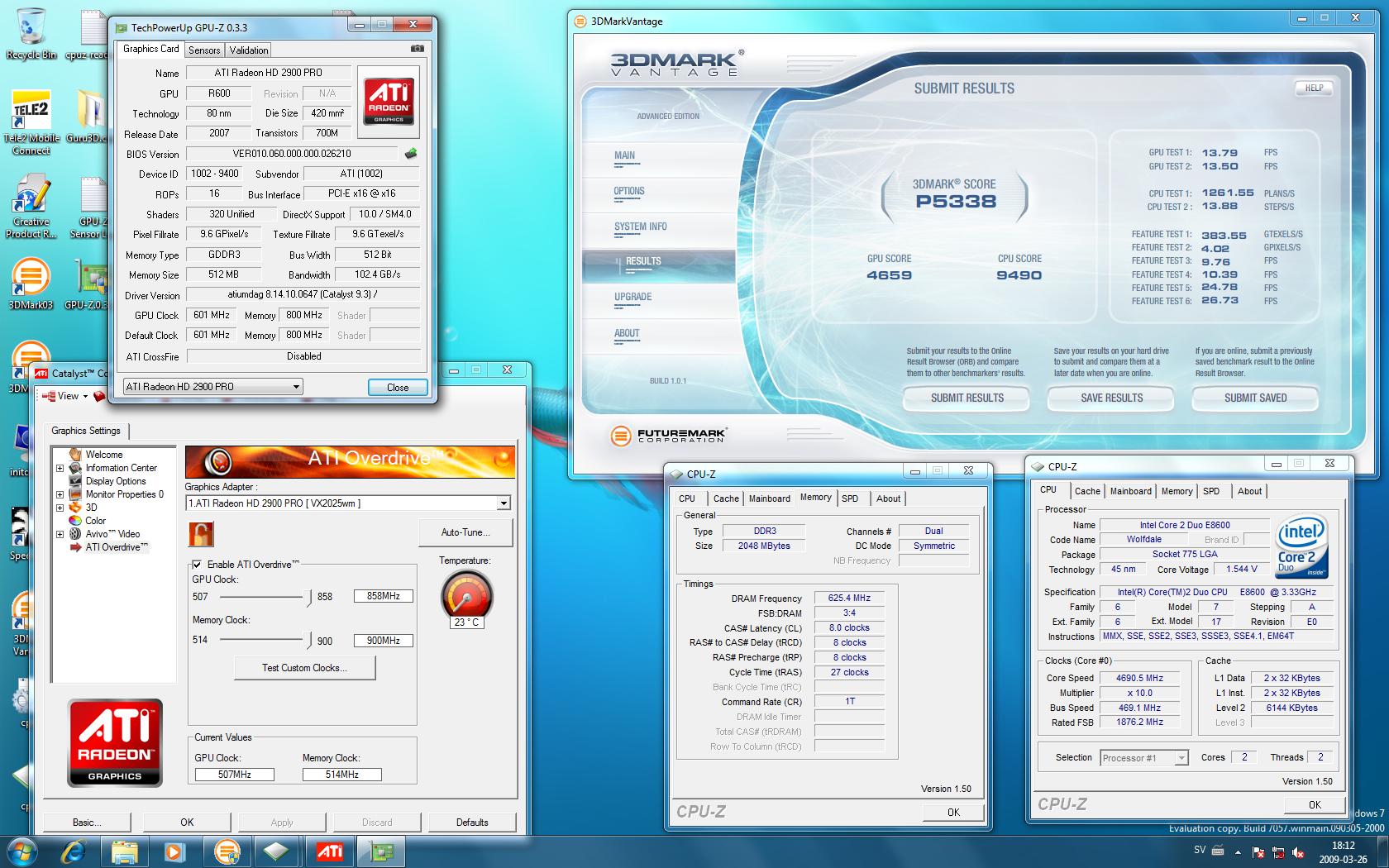Select Display Options tree item
This screenshot has width=1389, height=868.
(116, 481)
